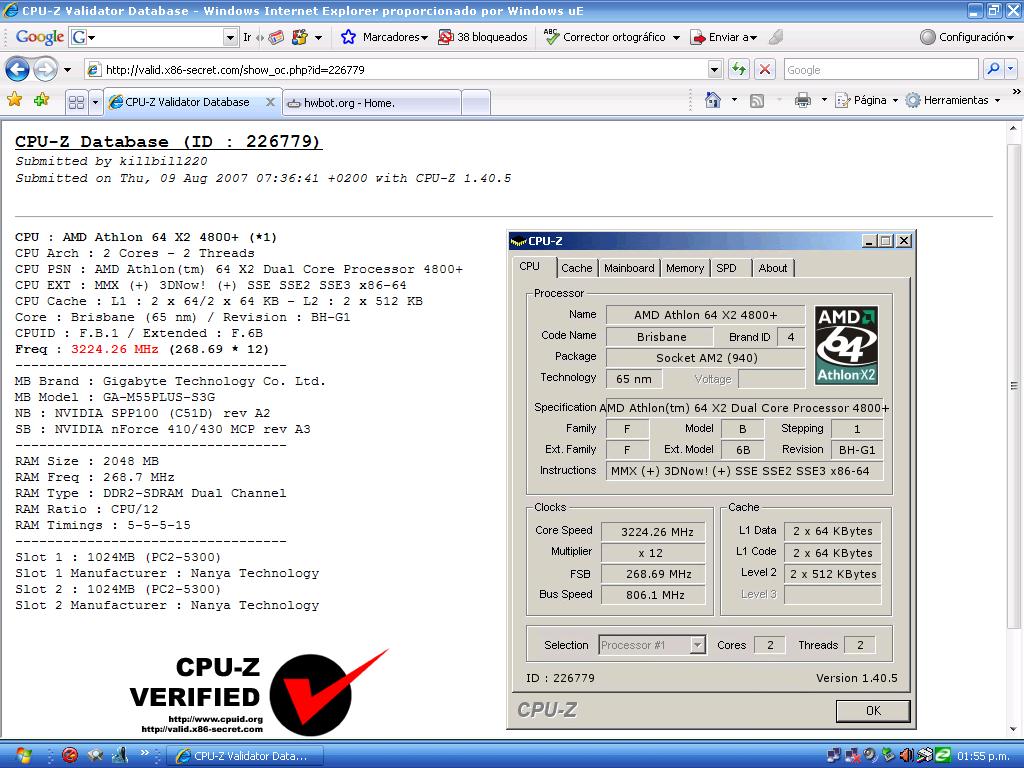Expand command bar overflow chevron
Image resolution: width=1024 pixels, height=768 pixels.
pos(1016,92)
